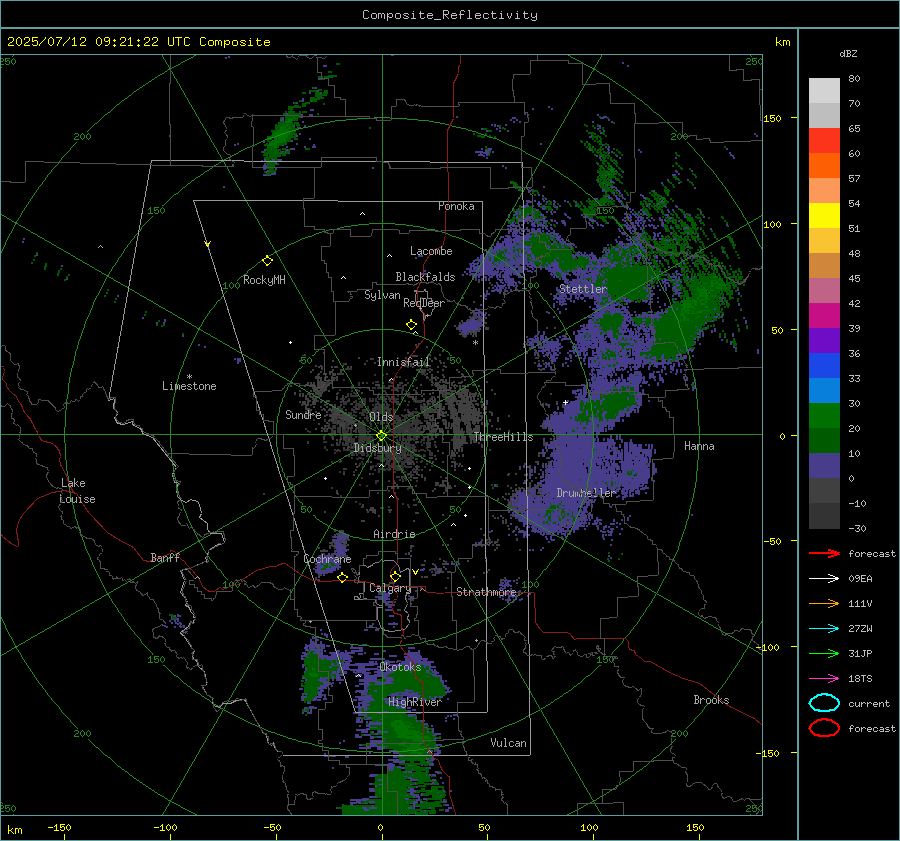Click the yellow radar-center diamond at Didsbury
This screenshot has width=900, height=841.
click(x=381, y=436)
